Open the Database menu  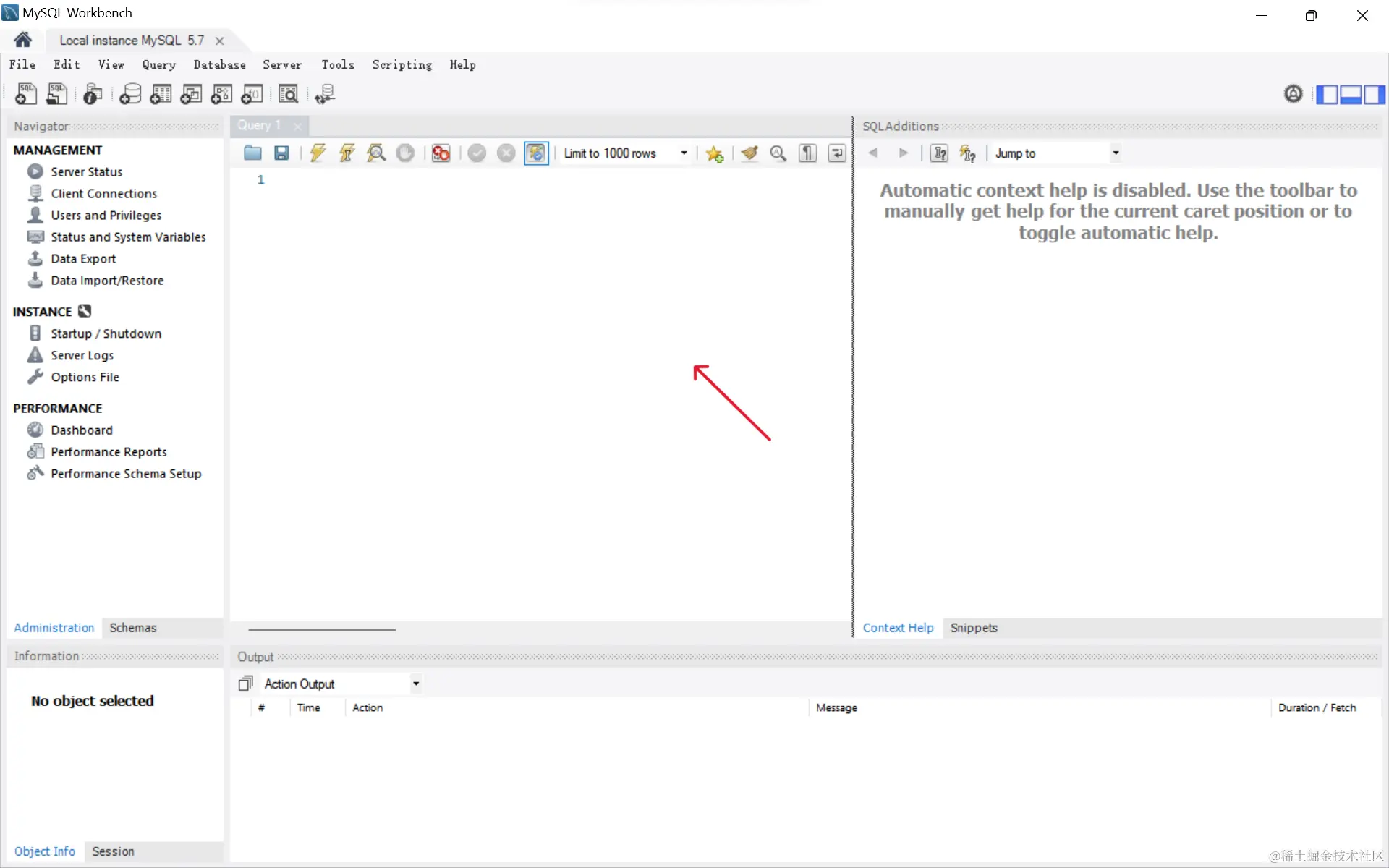pos(219,64)
